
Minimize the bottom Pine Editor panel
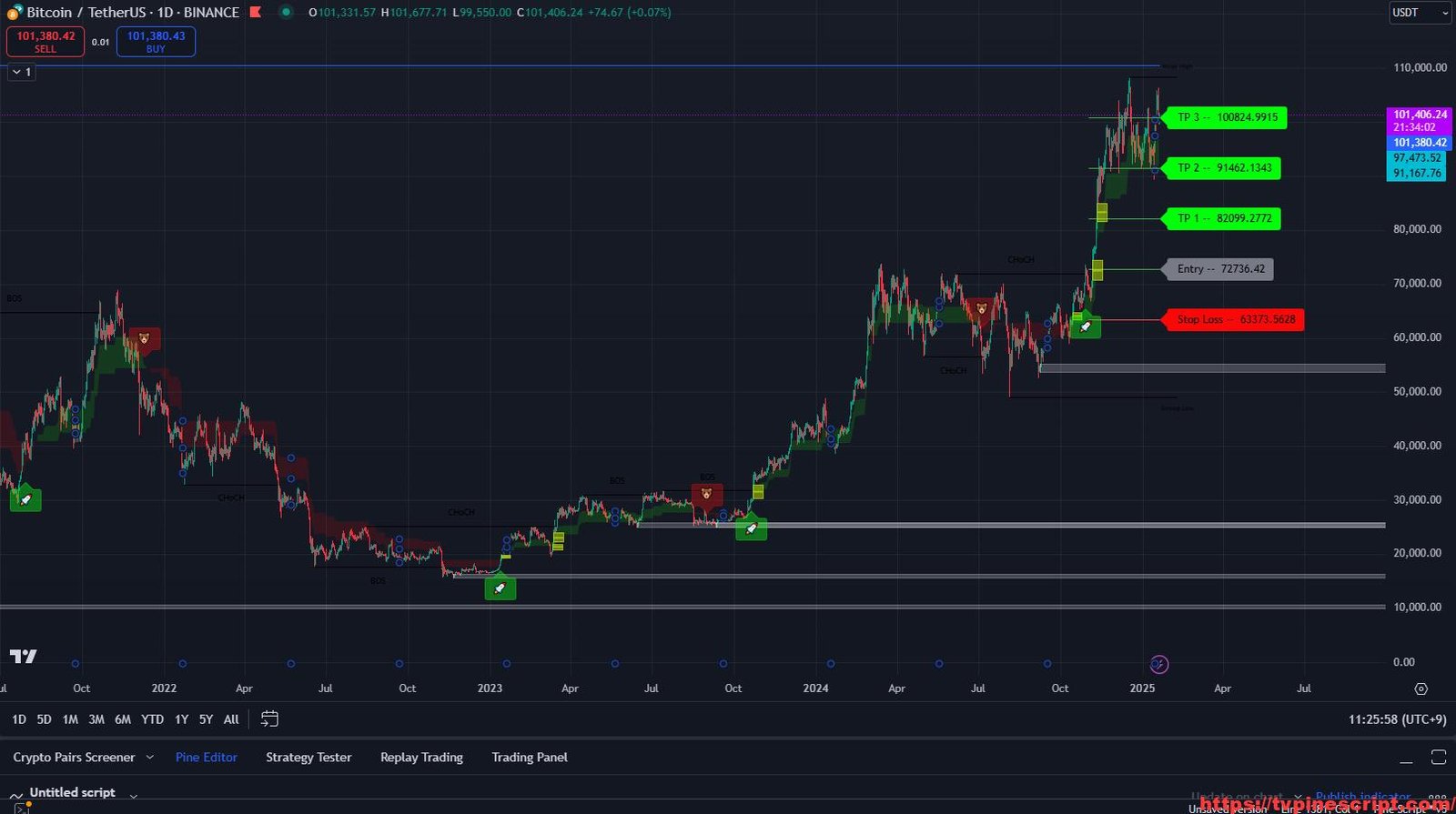[x=1406, y=758]
